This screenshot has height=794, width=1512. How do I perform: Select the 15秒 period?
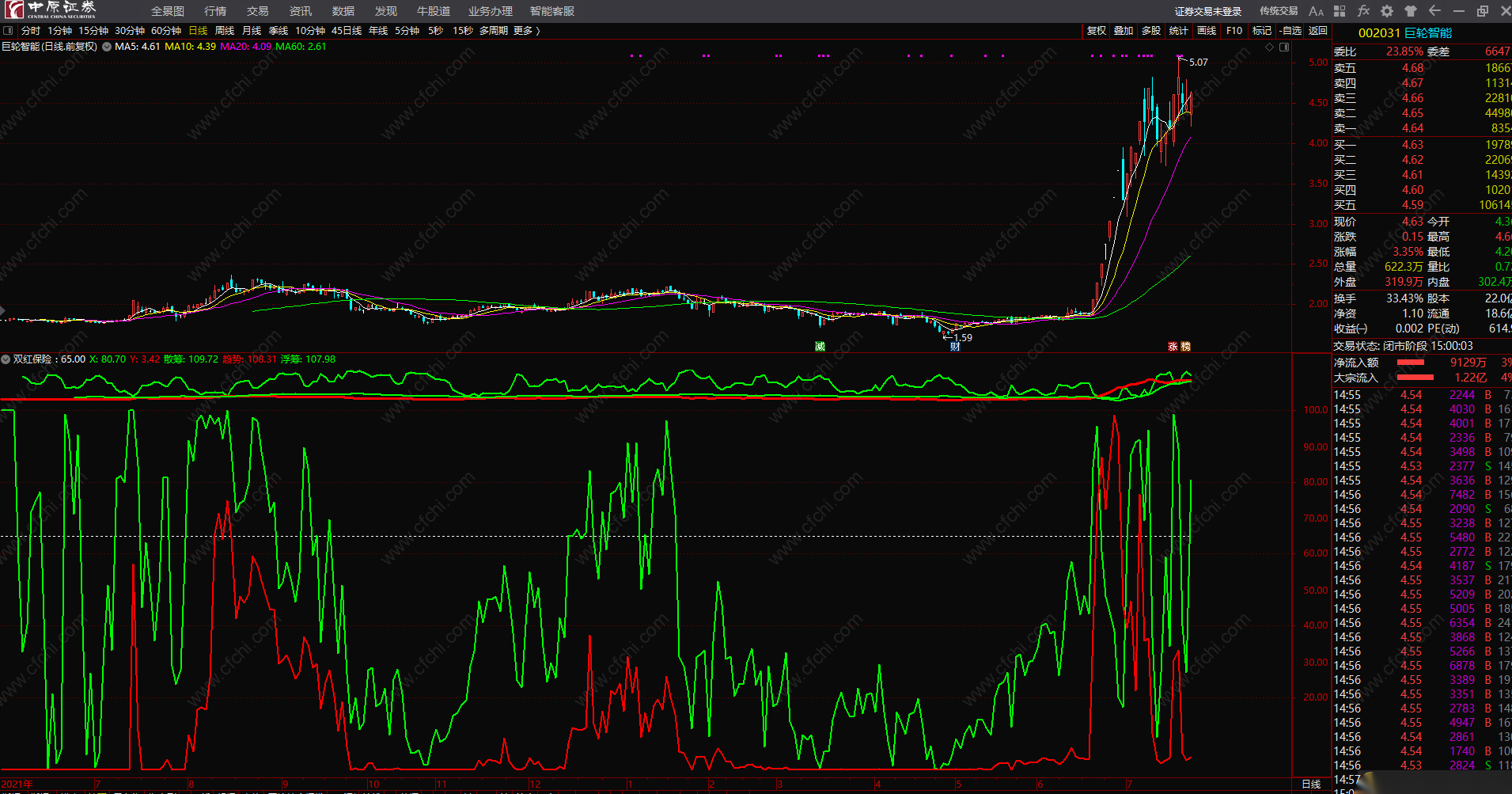(x=463, y=31)
